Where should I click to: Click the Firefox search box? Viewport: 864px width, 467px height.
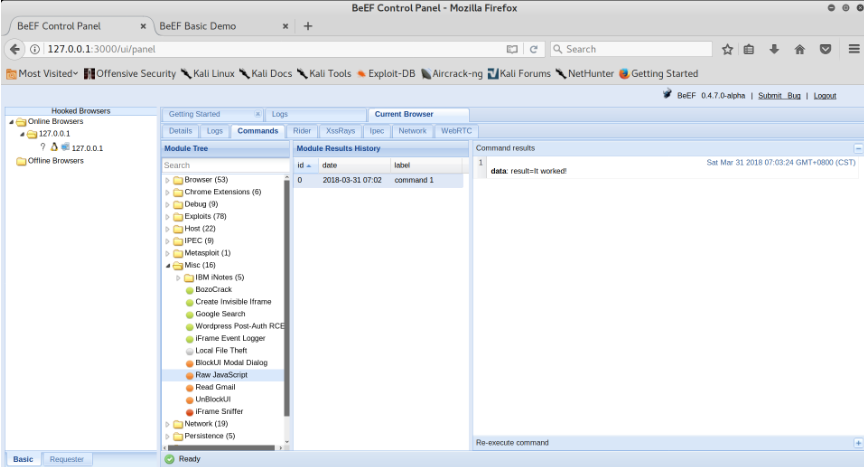coord(631,49)
